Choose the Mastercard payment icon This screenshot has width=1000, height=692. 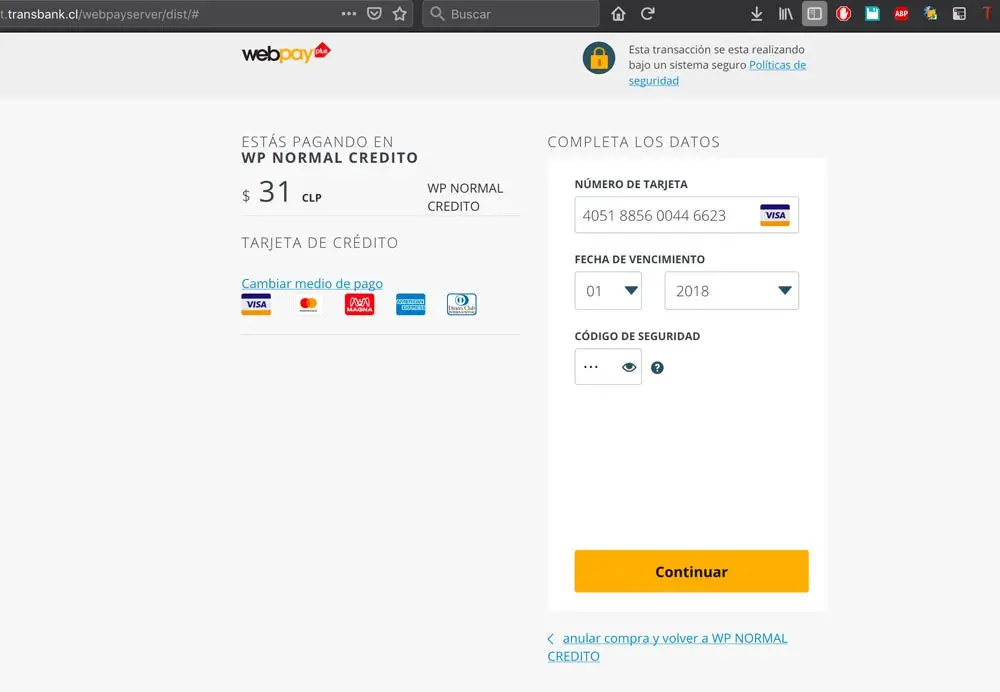click(x=308, y=304)
